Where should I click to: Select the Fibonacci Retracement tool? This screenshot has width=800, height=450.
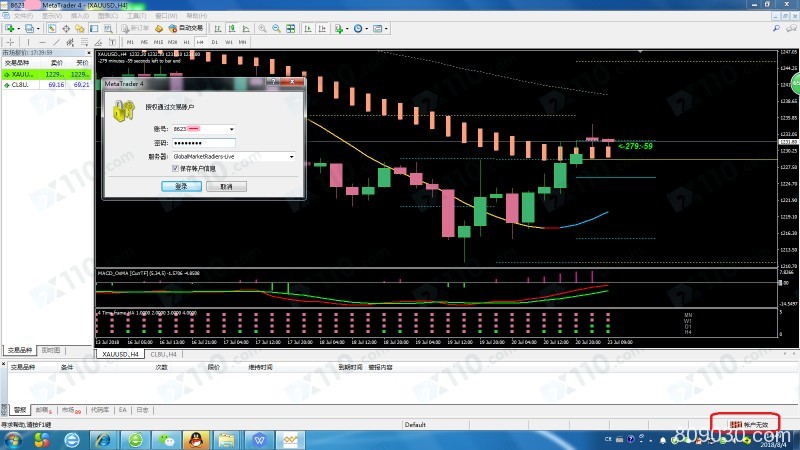click(84, 42)
